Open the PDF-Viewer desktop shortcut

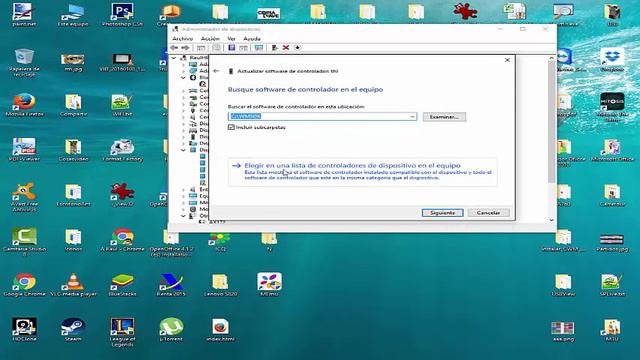coord(24,150)
